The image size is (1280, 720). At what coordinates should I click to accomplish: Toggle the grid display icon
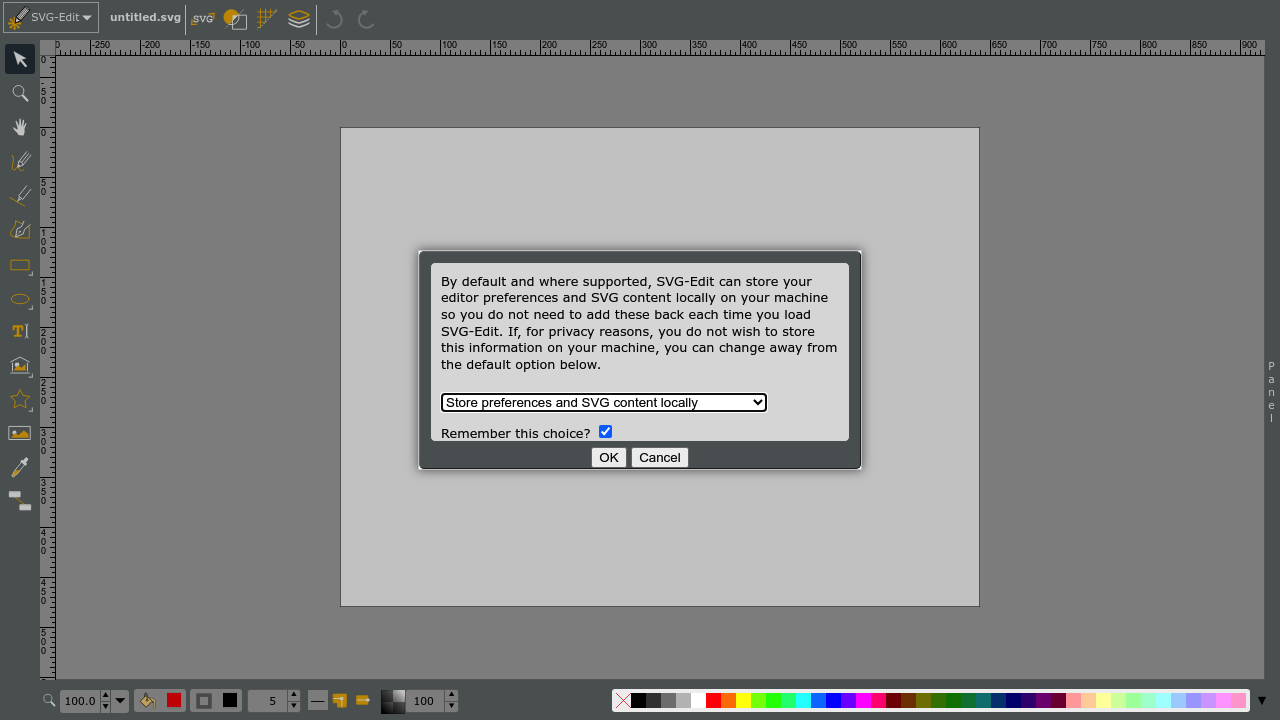point(266,18)
